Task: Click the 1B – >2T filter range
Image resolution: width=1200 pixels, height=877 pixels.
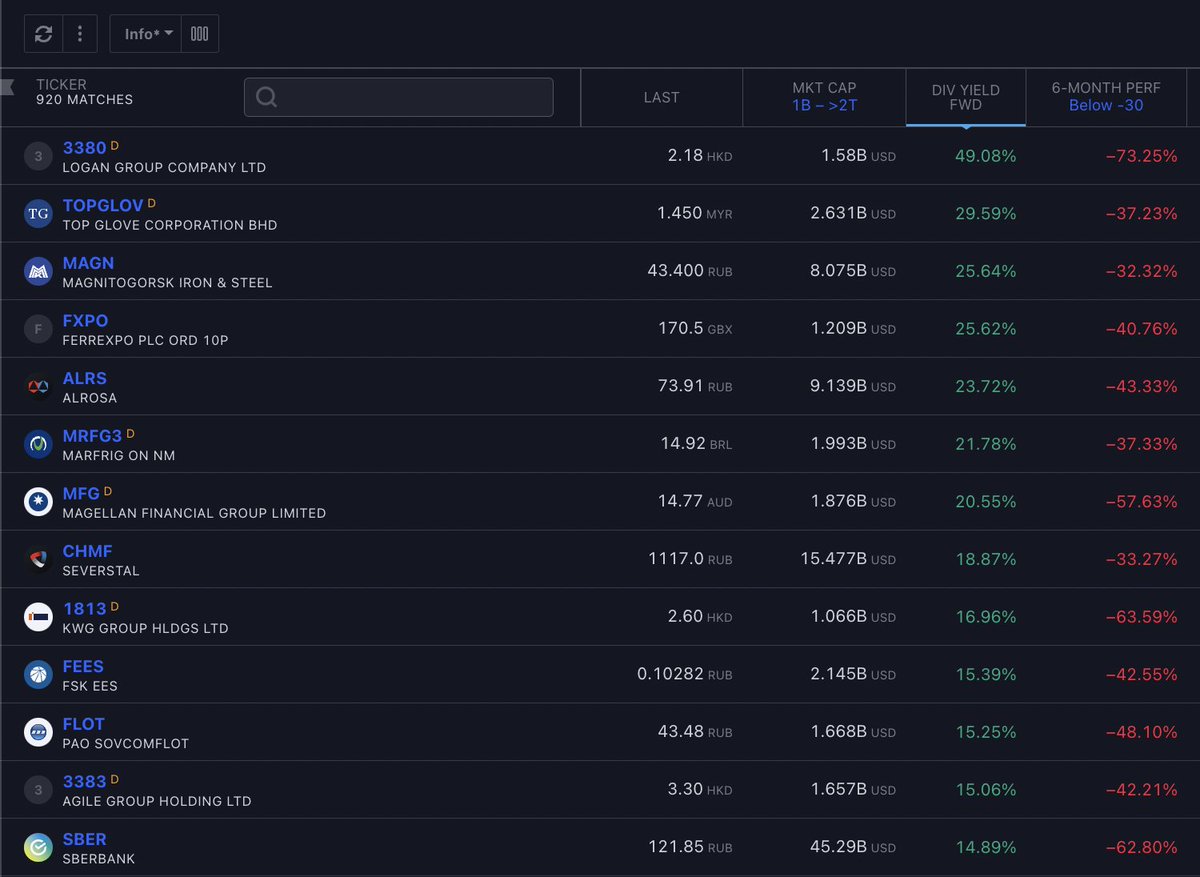Action: pos(824,105)
